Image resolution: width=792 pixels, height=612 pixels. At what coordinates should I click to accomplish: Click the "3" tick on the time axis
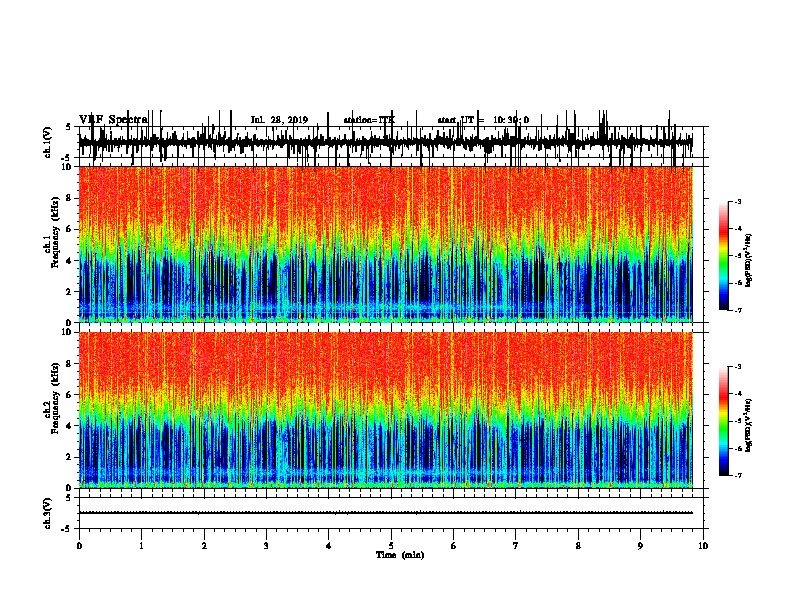[x=266, y=546]
